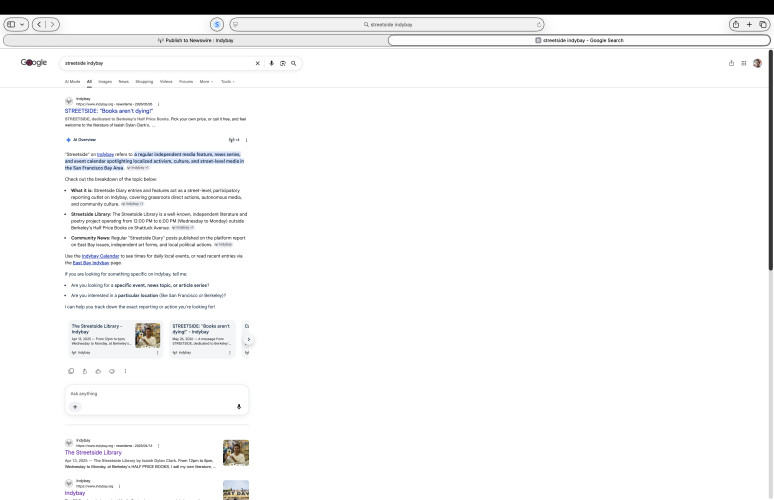This screenshot has height=500, width=774.
Task: Click the AI Overview sparkle label
Action: click(81, 140)
